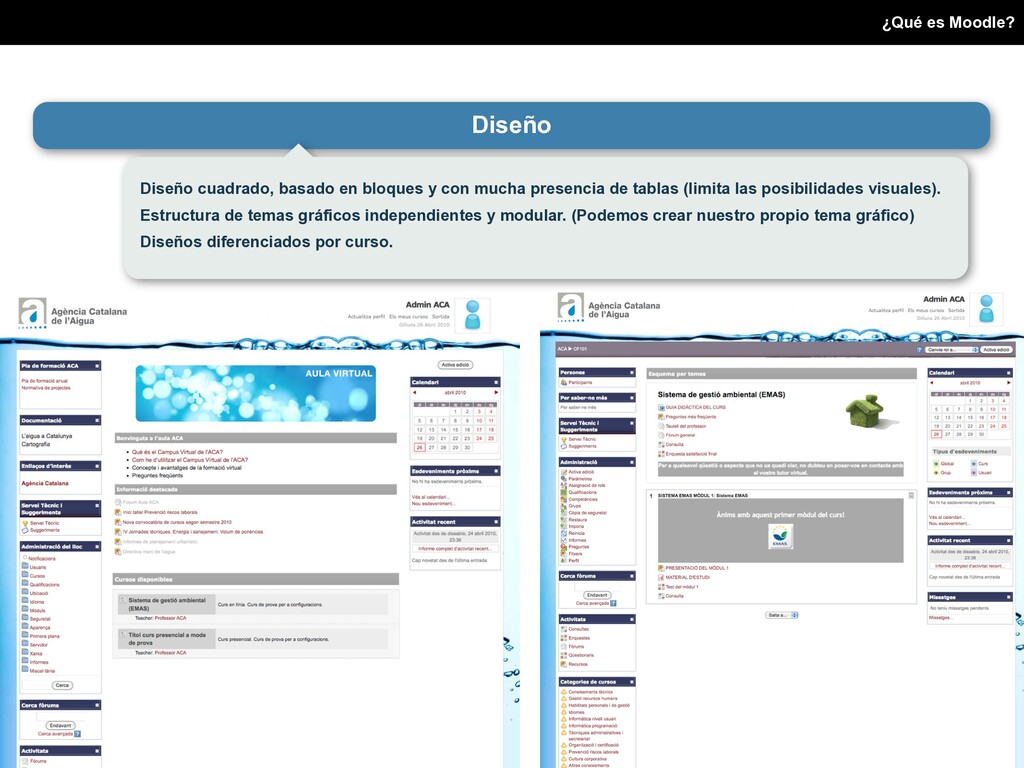Viewport: 1024px width, 768px height.
Task: Go to previous month in right screenshot calendar
Action: pos(932,383)
